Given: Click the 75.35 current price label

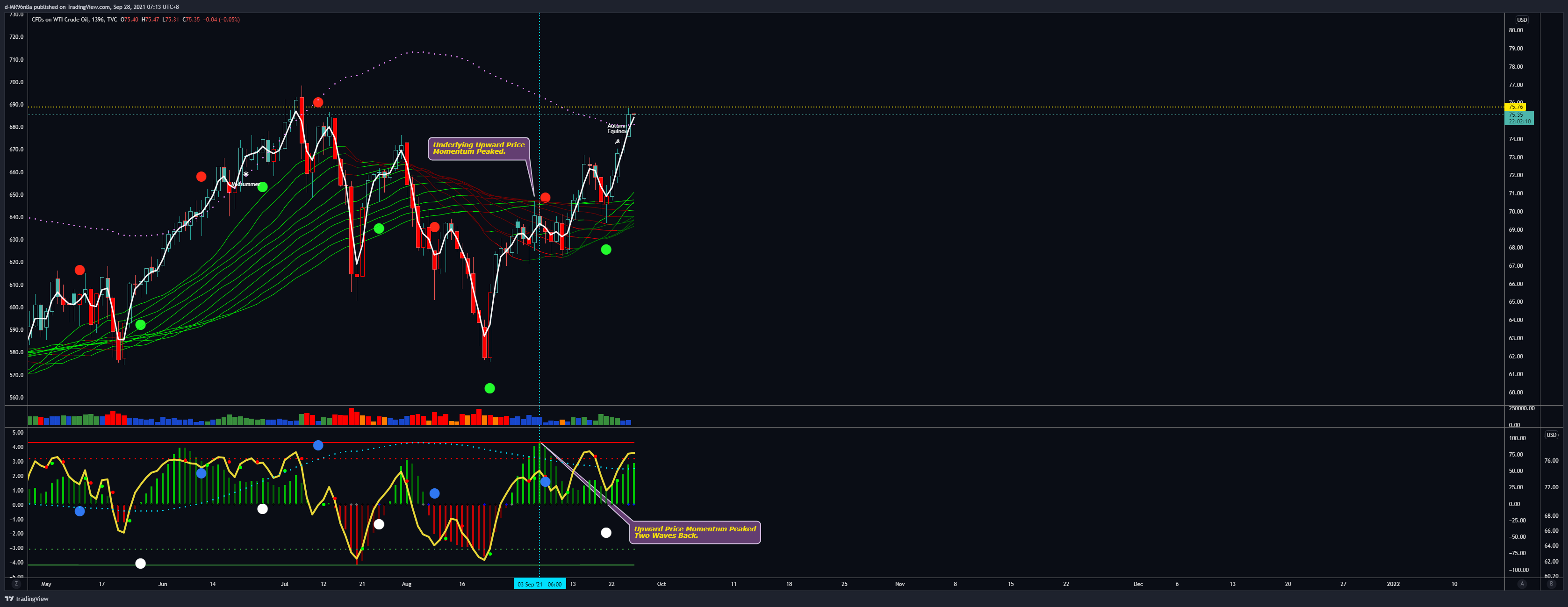Looking at the screenshot, I should (1519, 117).
